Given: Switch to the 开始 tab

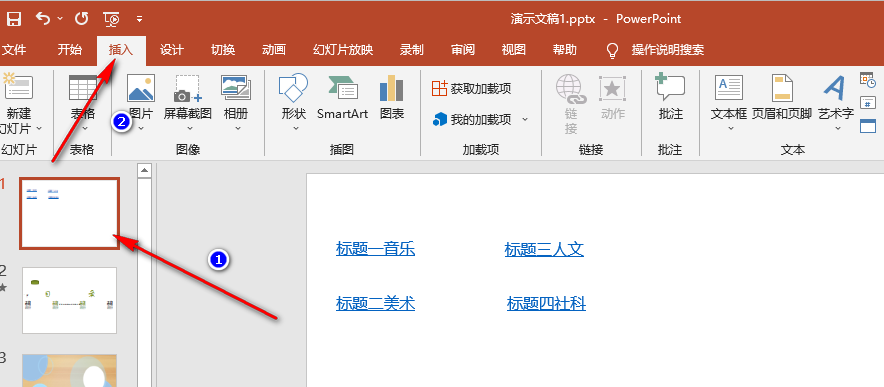Looking at the screenshot, I should click(x=69, y=50).
